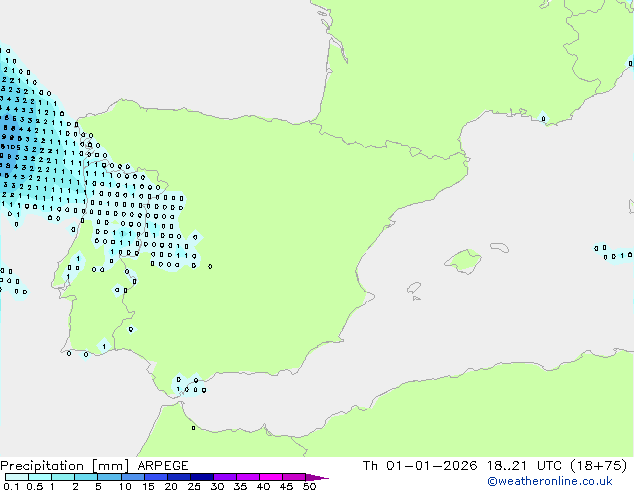
Task: Select the legend swatch between 10 and 15
Action: [x=134, y=478]
